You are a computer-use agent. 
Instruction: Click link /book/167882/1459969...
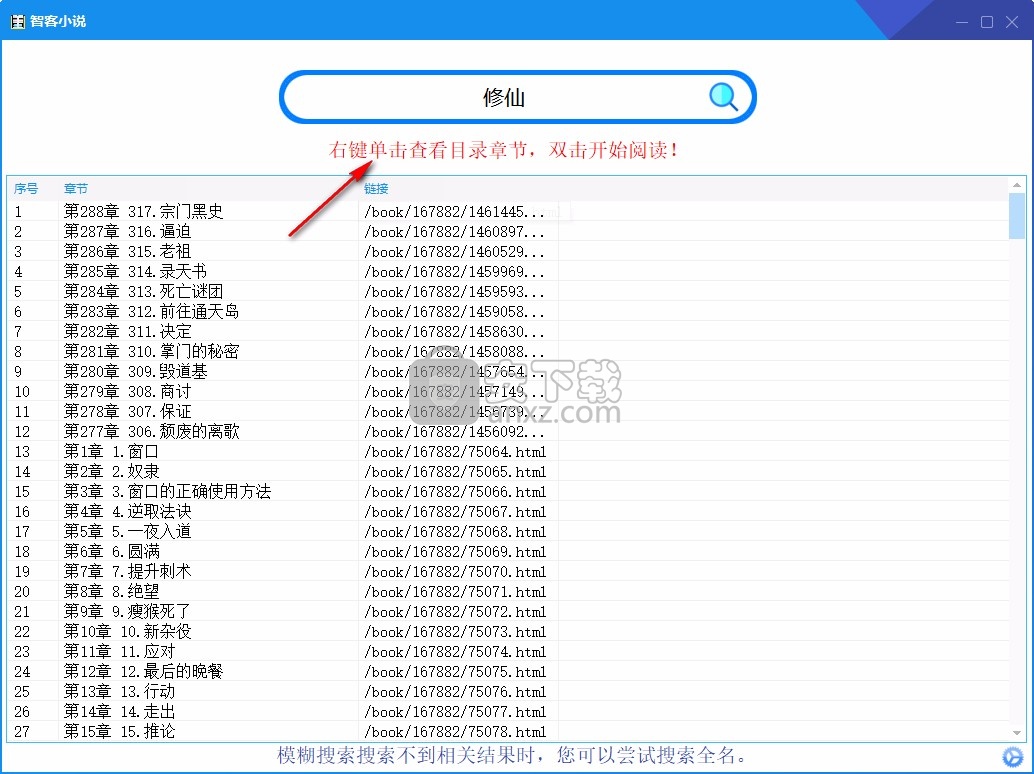[x=454, y=272]
